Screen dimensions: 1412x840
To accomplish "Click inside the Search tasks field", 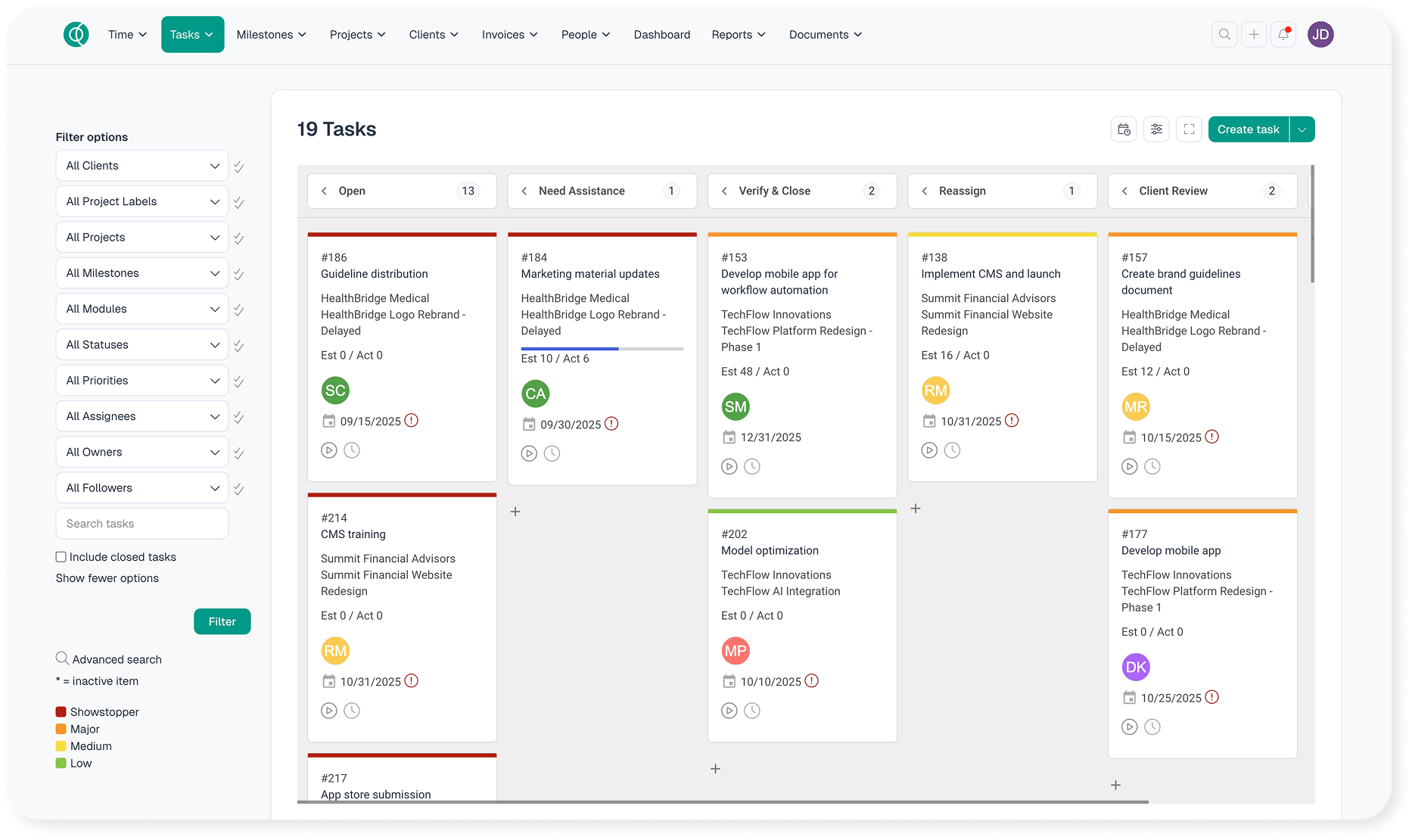I will pyautogui.click(x=142, y=524).
